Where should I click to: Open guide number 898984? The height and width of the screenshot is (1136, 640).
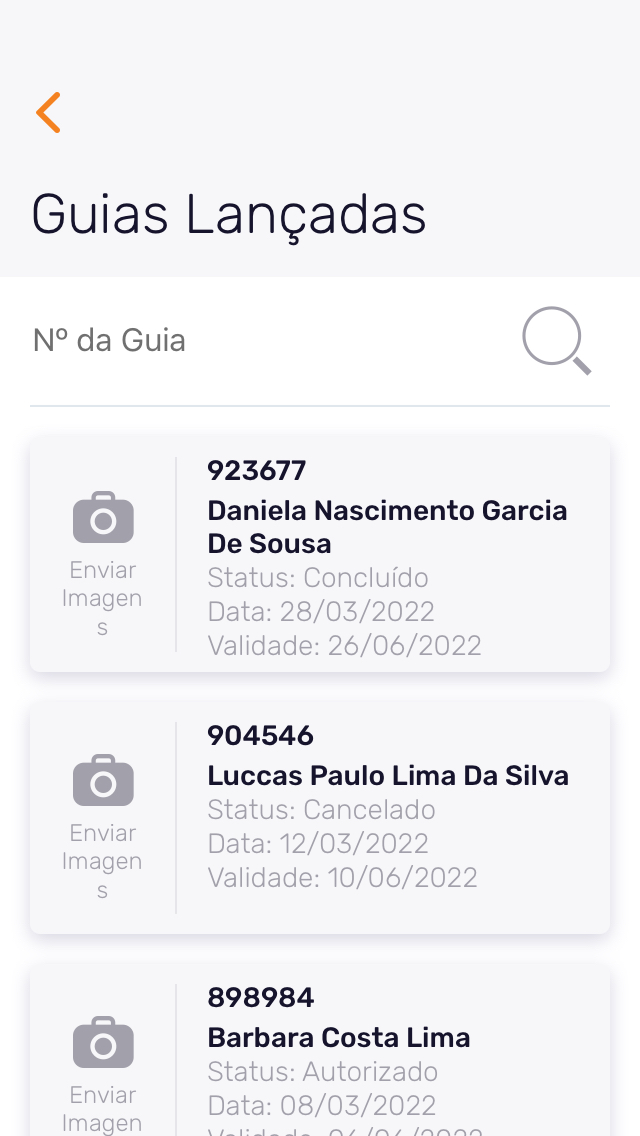260,997
